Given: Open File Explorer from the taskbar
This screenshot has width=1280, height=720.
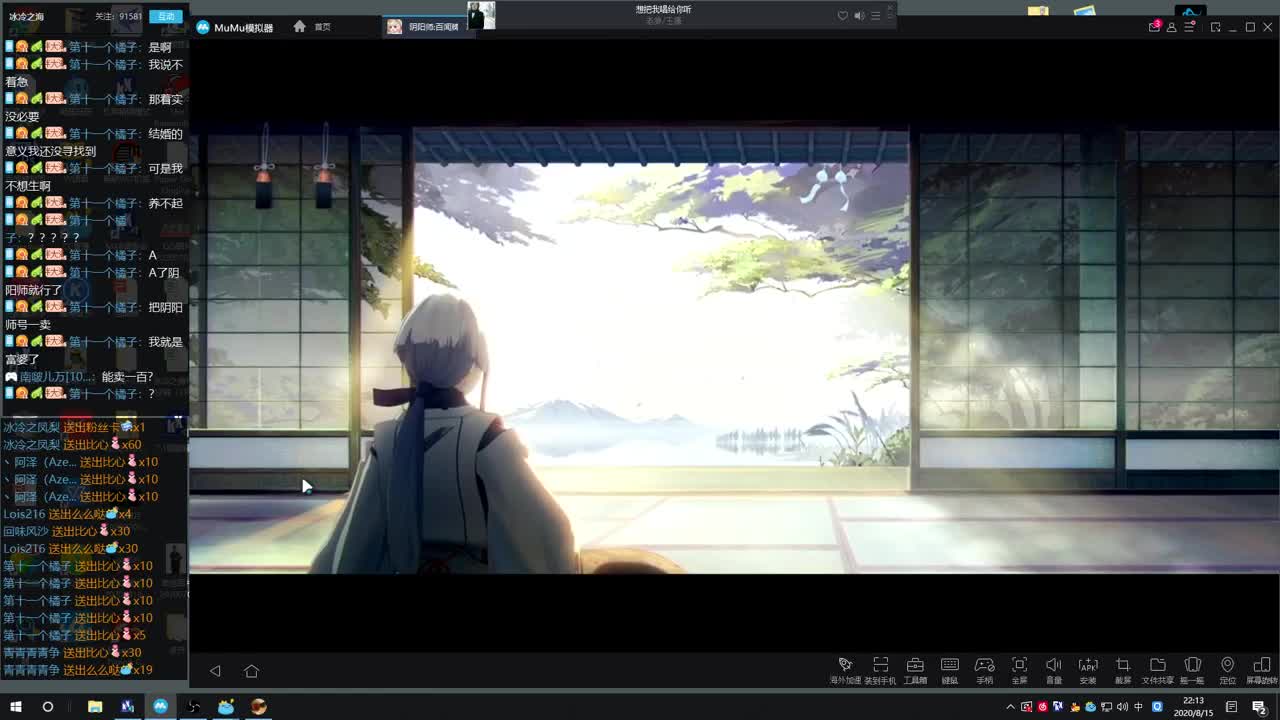Looking at the screenshot, I should pyautogui.click(x=95, y=706).
